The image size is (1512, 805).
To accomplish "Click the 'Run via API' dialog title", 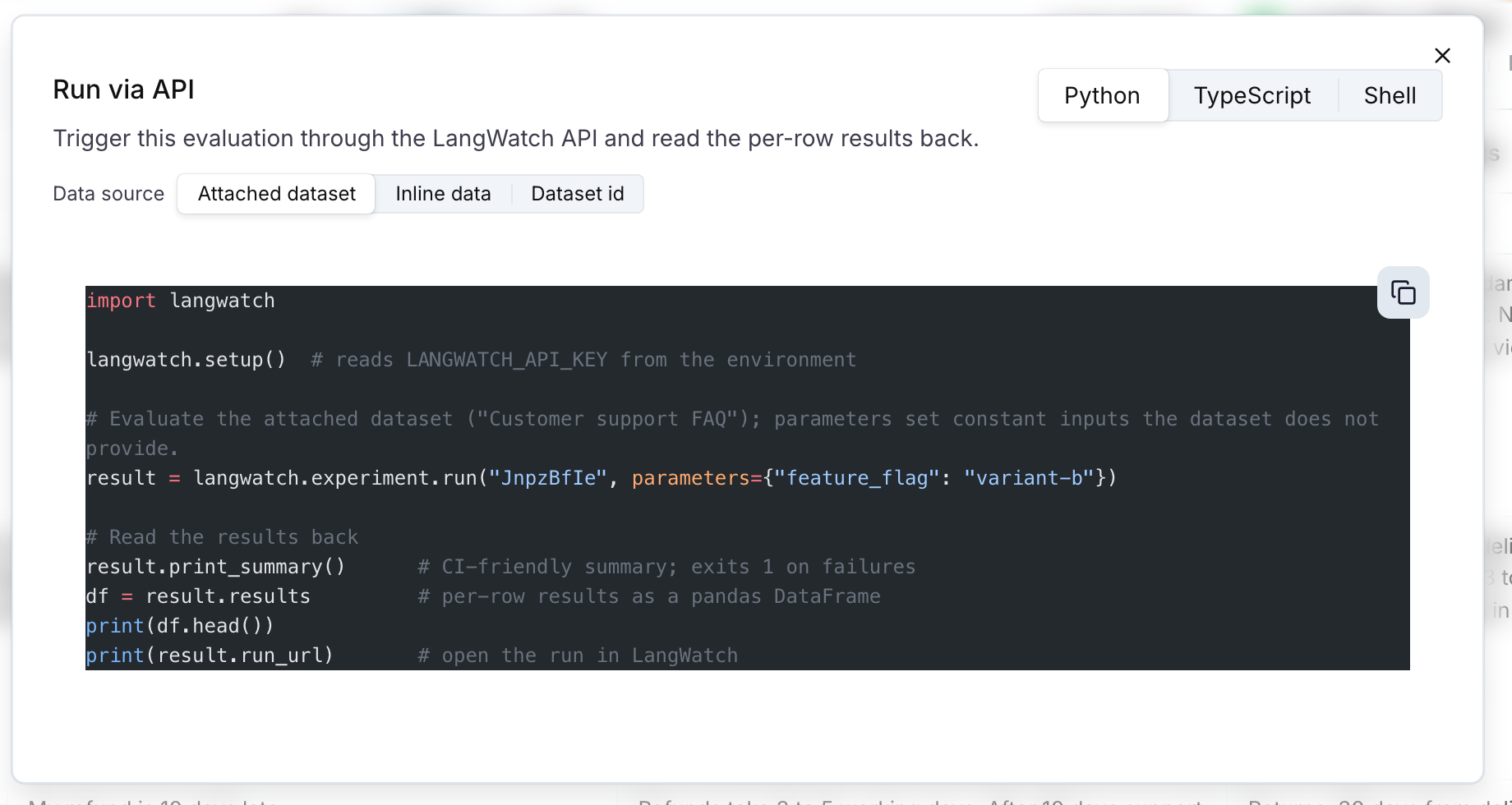I will pos(124,90).
